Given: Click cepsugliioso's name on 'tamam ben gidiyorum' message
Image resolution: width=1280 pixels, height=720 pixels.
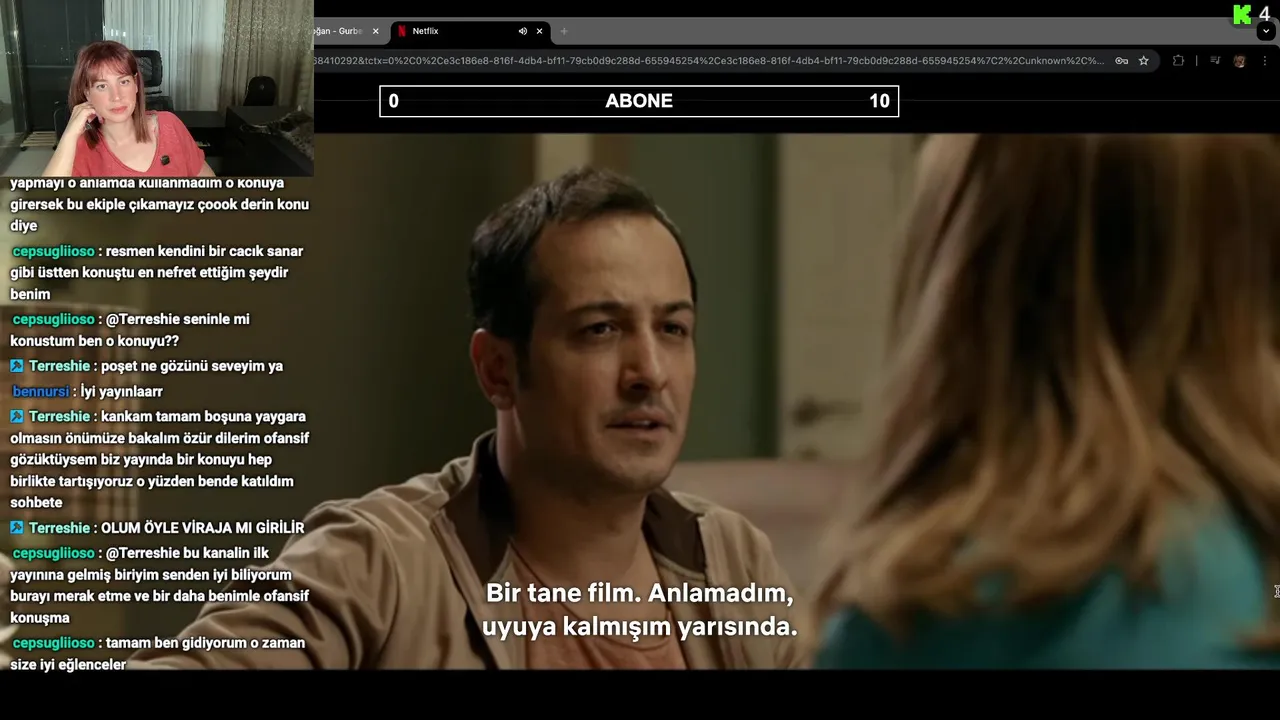Looking at the screenshot, I should pyautogui.click(x=53, y=643).
